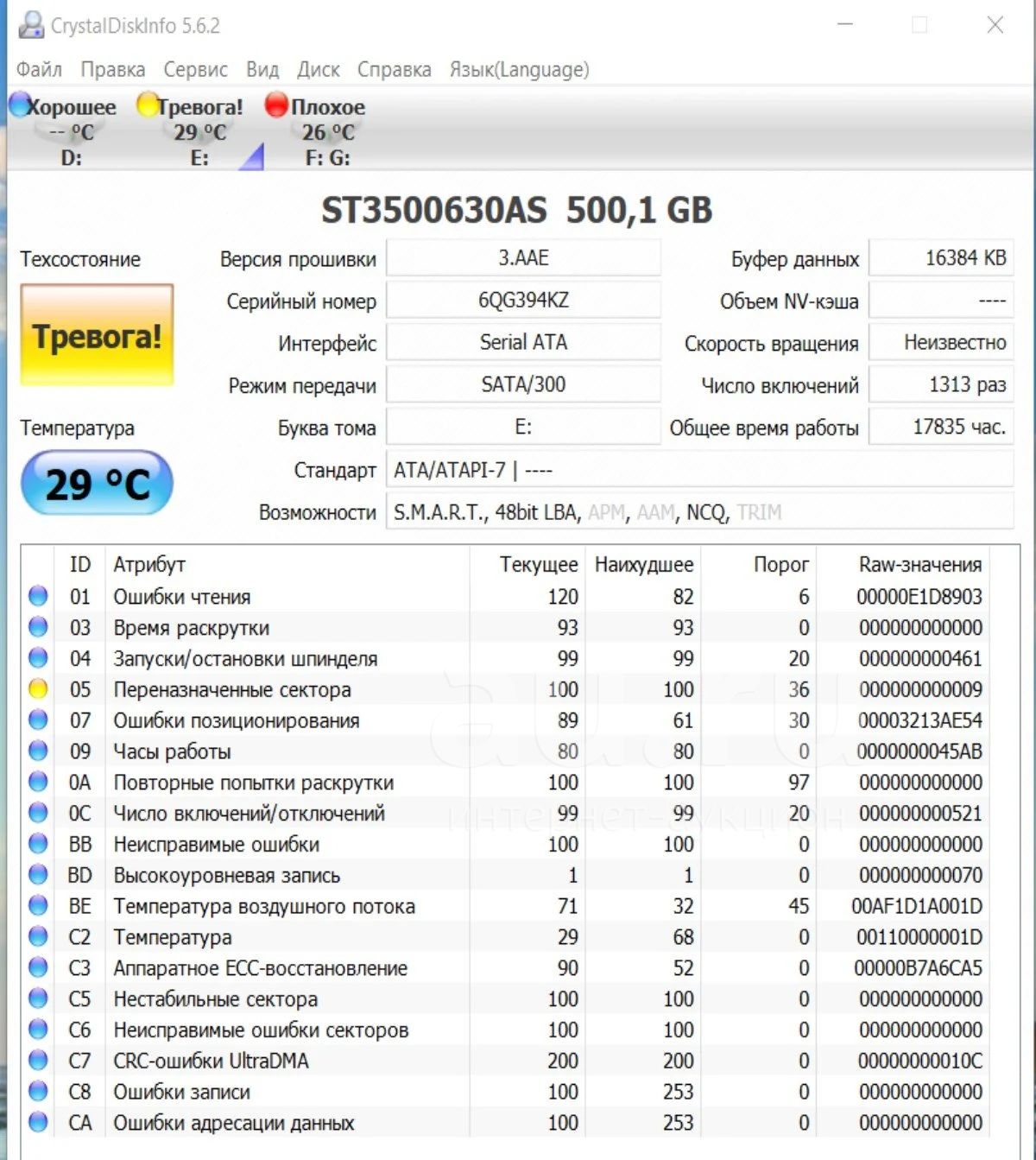Click the 29 °C temperature button
Screen dimensions: 1036x1160
click(x=97, y=483)
